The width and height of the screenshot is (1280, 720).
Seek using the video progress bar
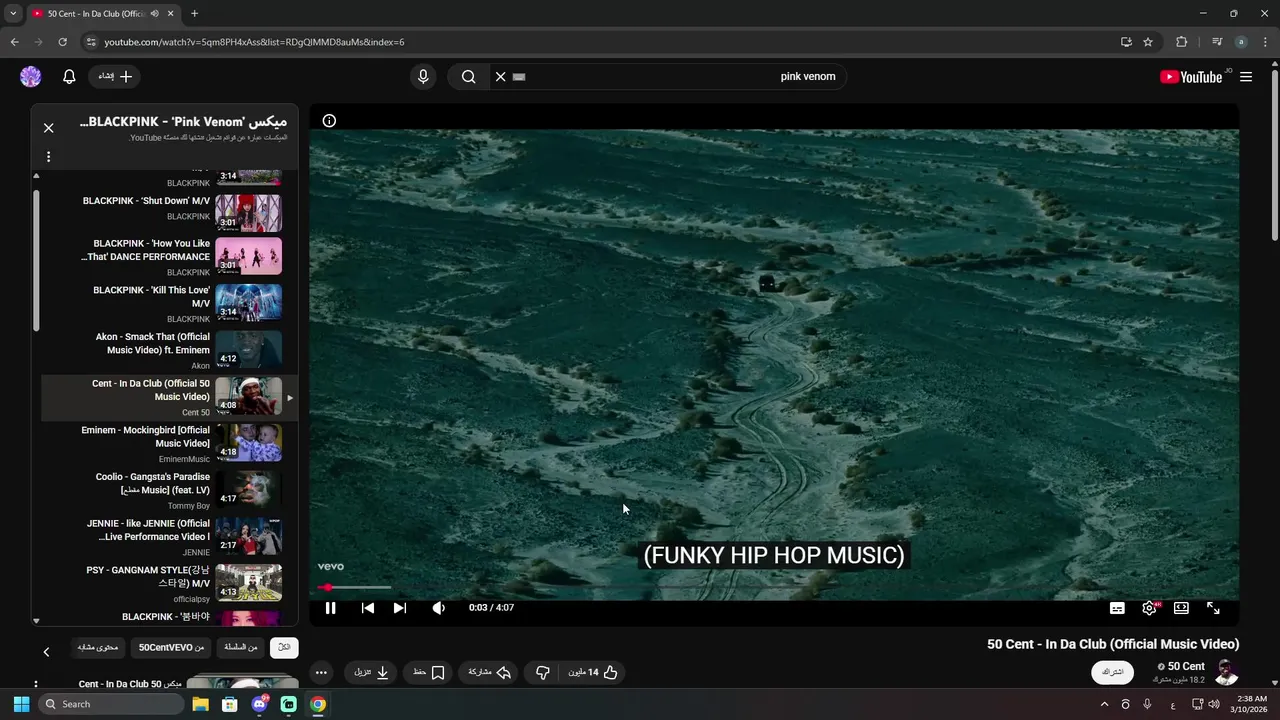click(x=774, y=587)
